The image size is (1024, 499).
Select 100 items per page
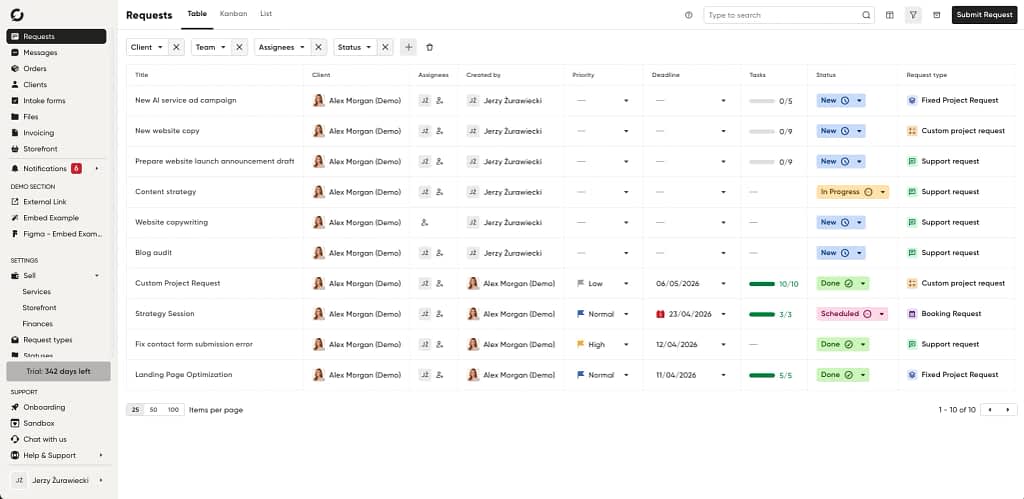click(x=173, y=410)
